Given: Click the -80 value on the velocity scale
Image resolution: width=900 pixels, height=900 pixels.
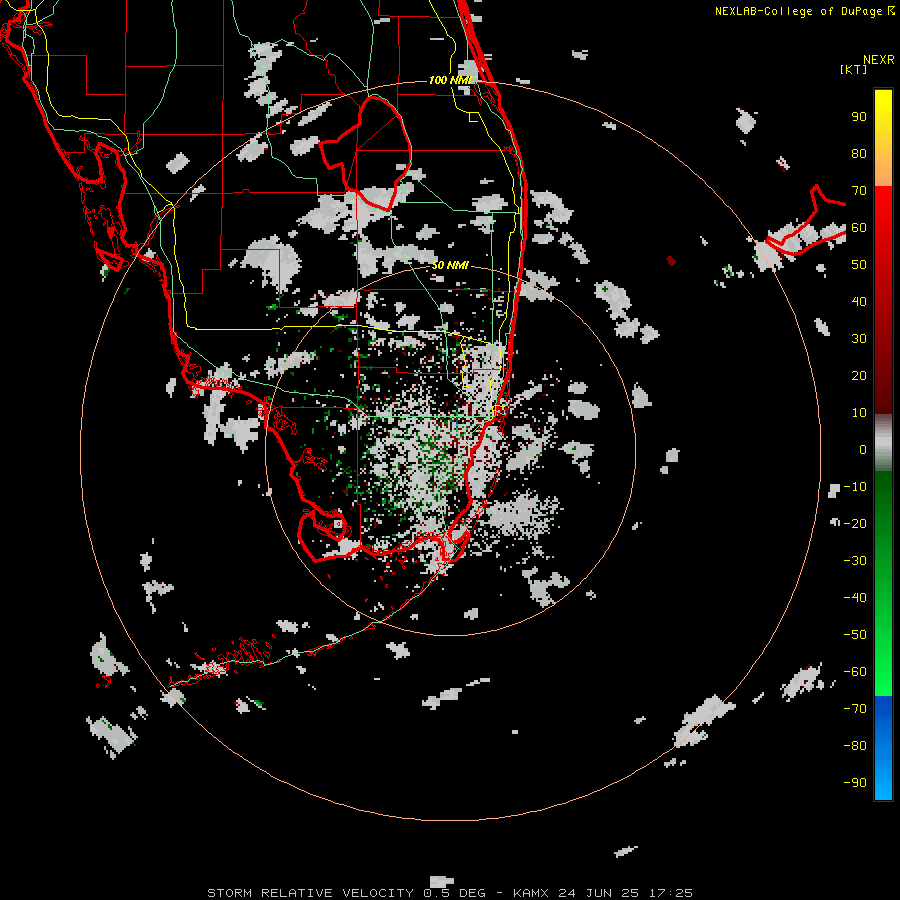Looking at the screenshot, I should pyautogui.click(x=855, y=746).
